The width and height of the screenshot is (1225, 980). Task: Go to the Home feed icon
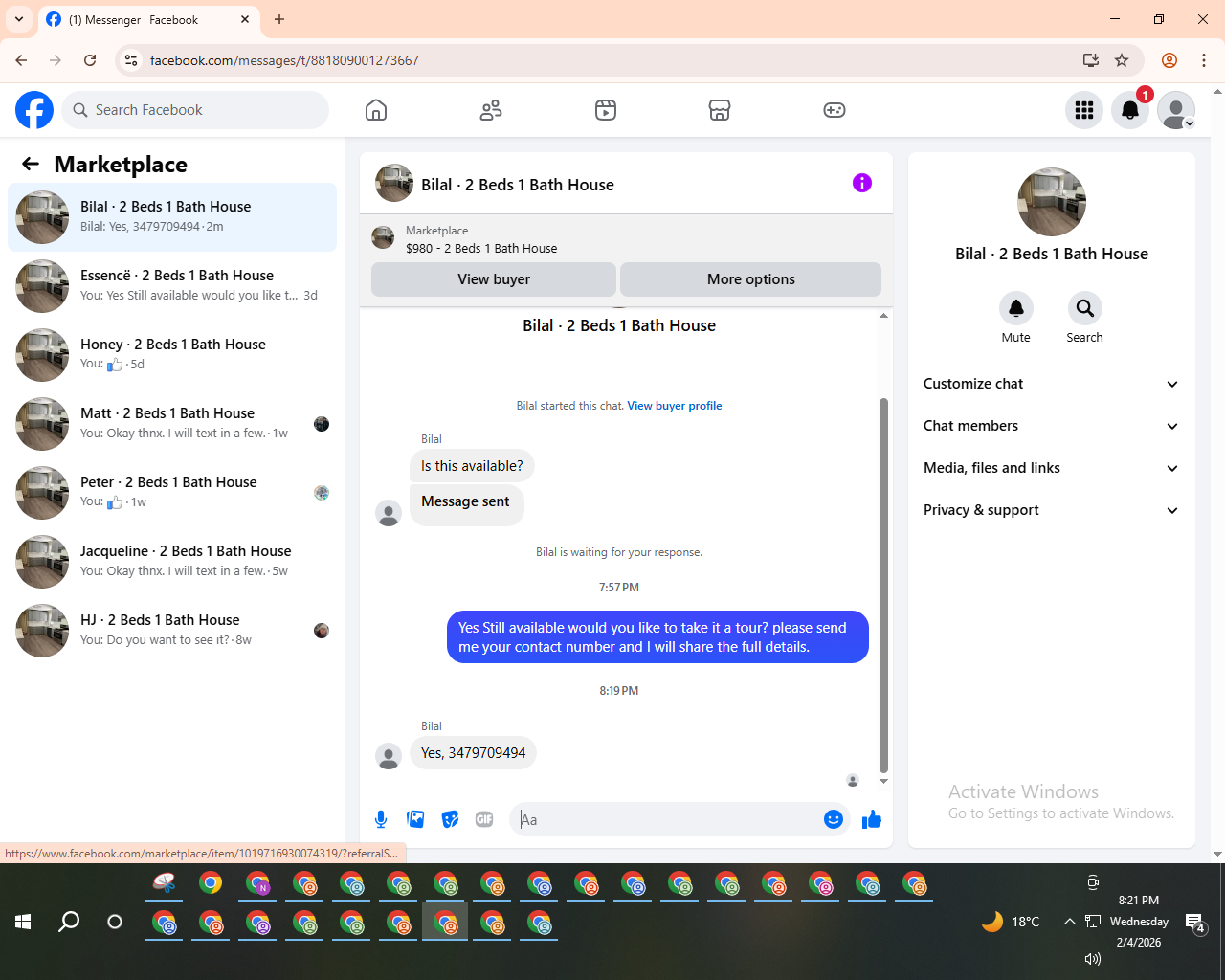point(376,110)
